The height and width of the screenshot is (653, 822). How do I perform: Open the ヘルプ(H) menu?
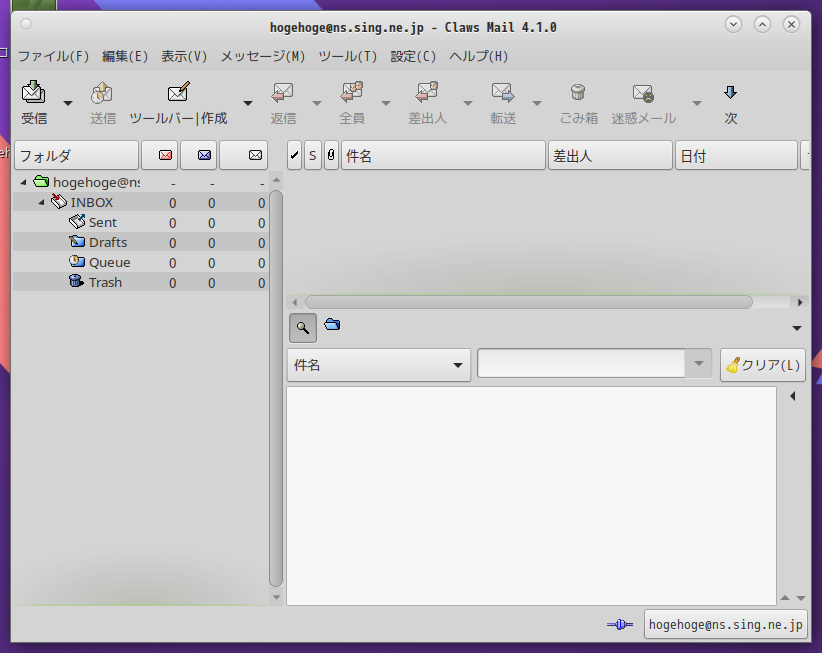tap(479, 56)
